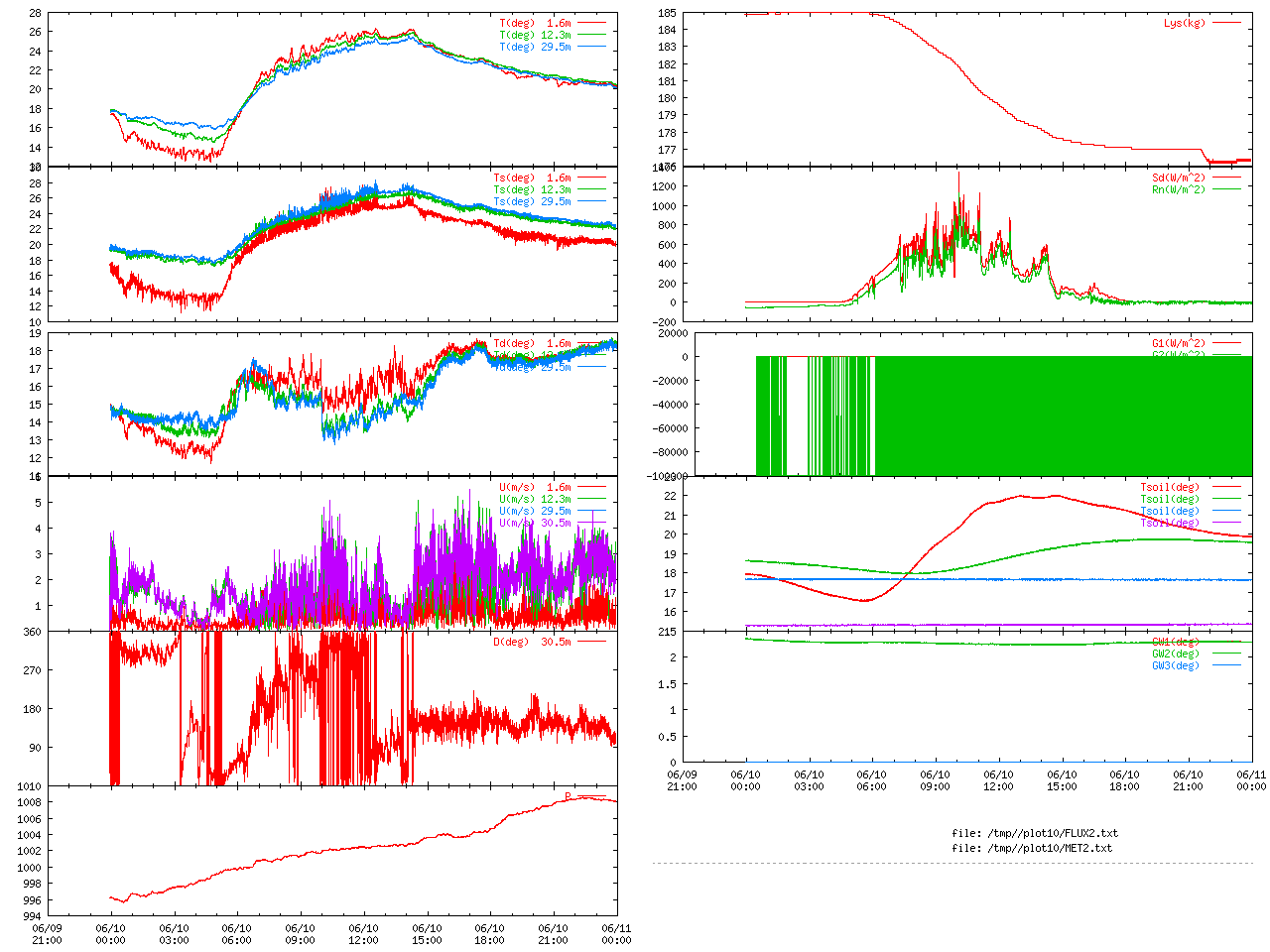This screenshot has width=1270, height=952.
Task: Click the red 'Tsoil(deg)' legend entry
Action: (1170, 488)
